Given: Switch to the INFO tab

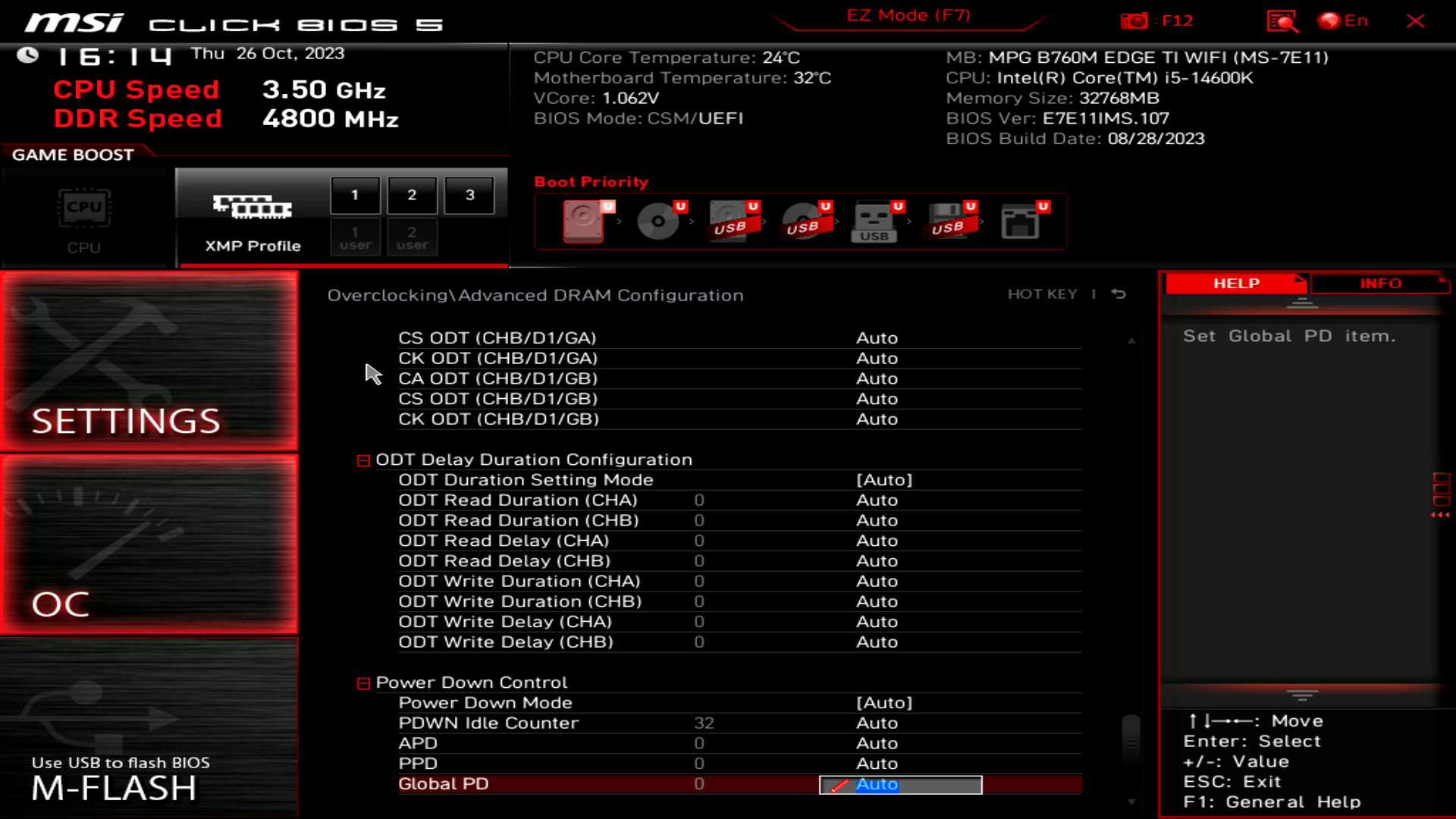Looking at the screenshot, I should pyautogui.click(x=1380, y=283).
